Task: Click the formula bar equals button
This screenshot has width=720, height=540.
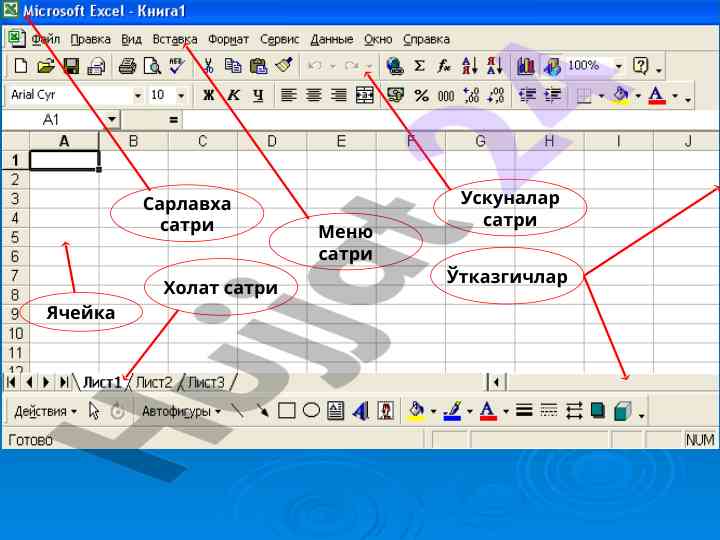Action: click(x=173, y=120)
